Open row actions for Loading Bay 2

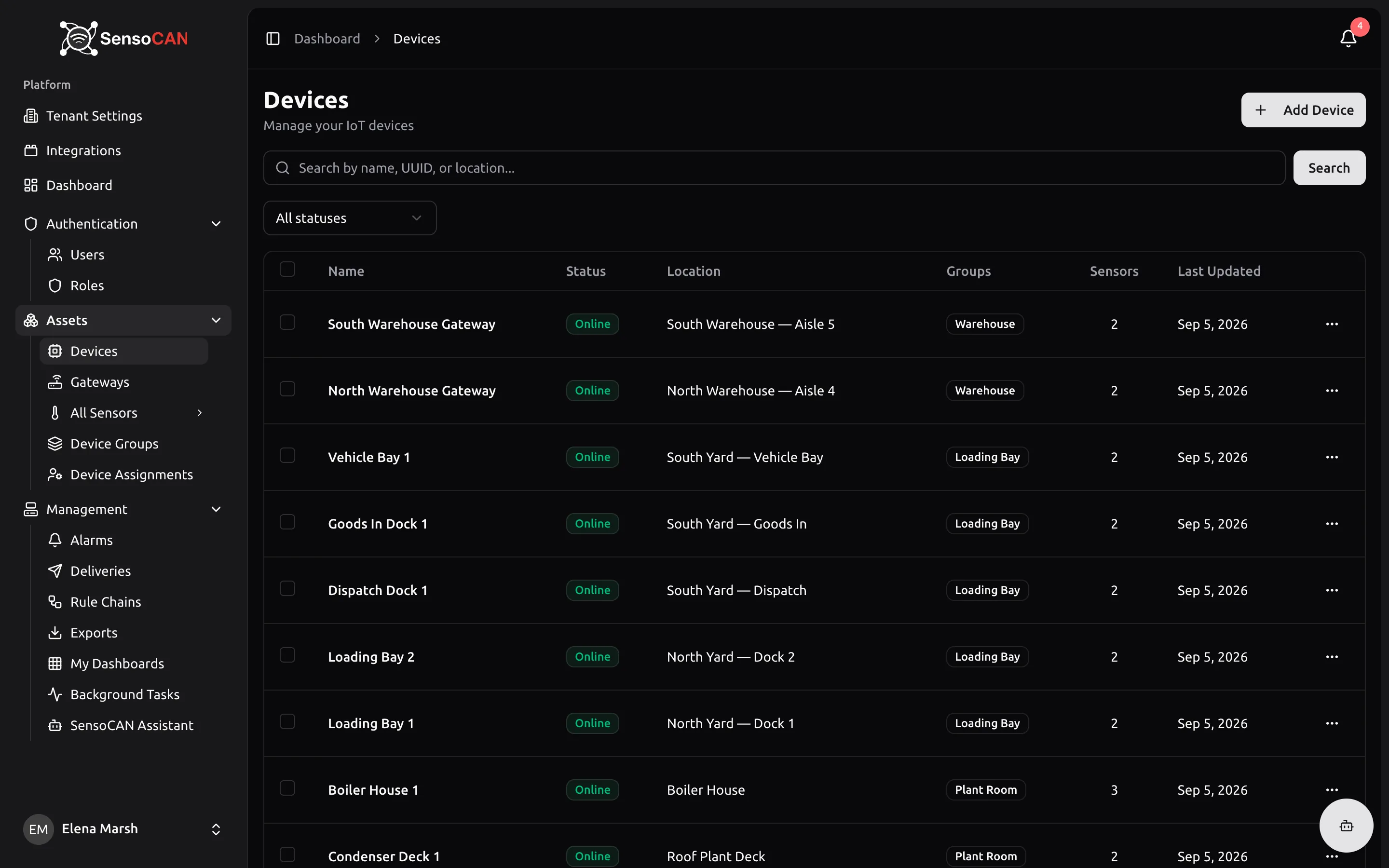[x=1332, y=657]
